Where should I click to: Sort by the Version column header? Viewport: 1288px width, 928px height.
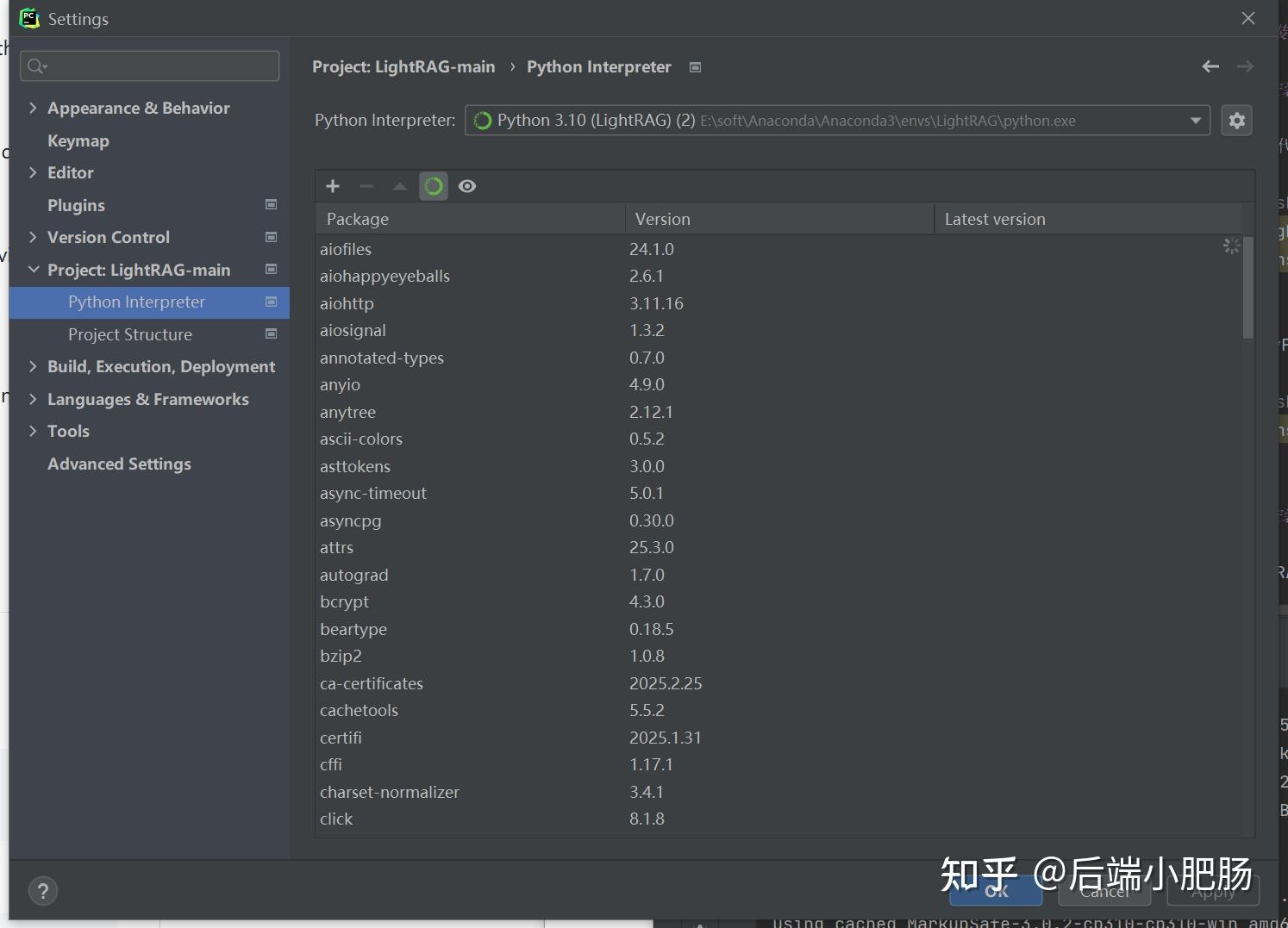coord(779,219)
